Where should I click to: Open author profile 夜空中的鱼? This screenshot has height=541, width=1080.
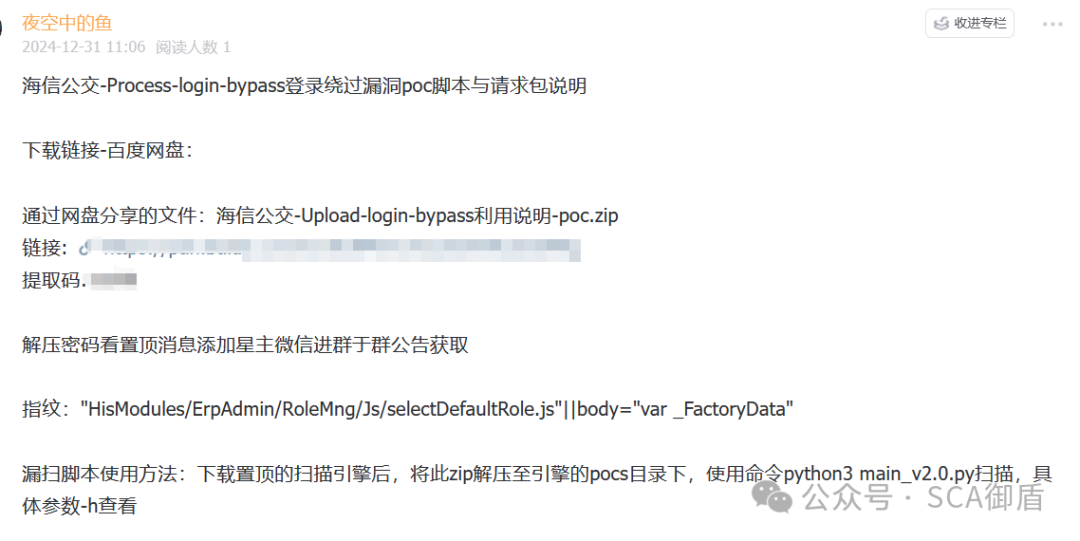tap(67, 23)
